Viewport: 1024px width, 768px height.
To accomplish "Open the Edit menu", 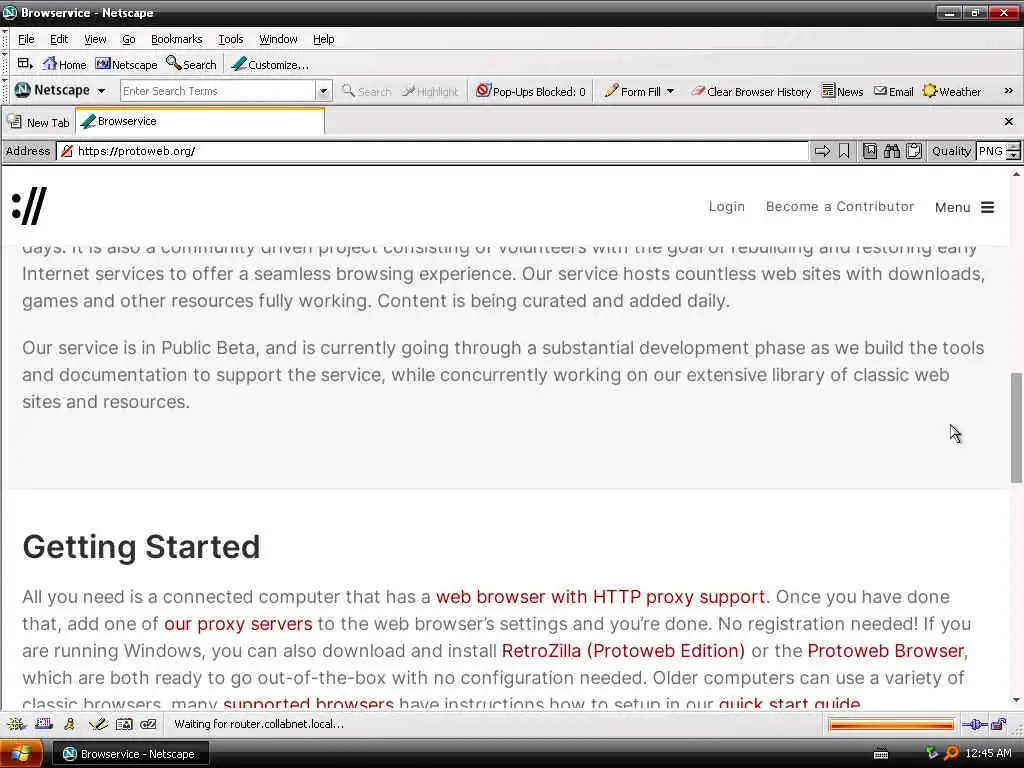I will (x=59, y=39).
